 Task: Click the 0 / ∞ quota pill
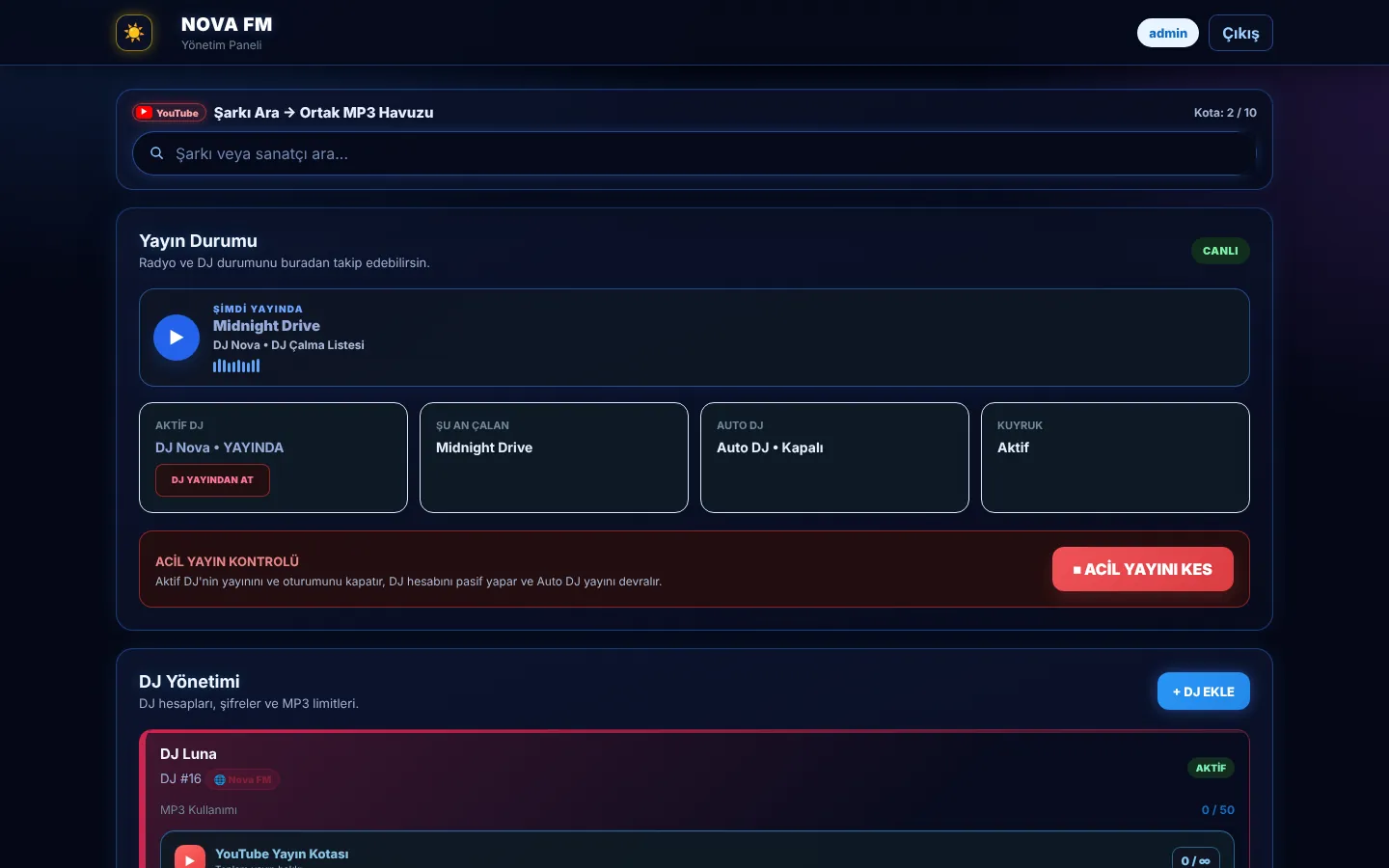pos(1195,858)
